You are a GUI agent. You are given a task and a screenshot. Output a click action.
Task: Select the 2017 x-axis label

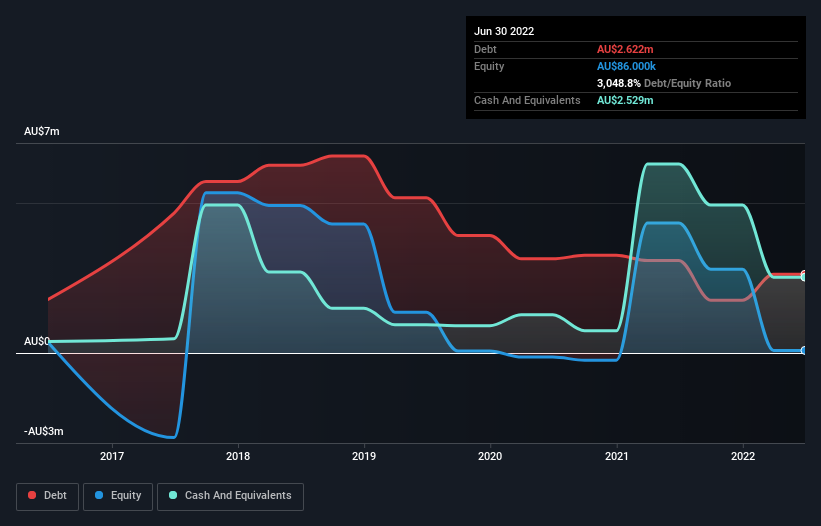[112, 456]
